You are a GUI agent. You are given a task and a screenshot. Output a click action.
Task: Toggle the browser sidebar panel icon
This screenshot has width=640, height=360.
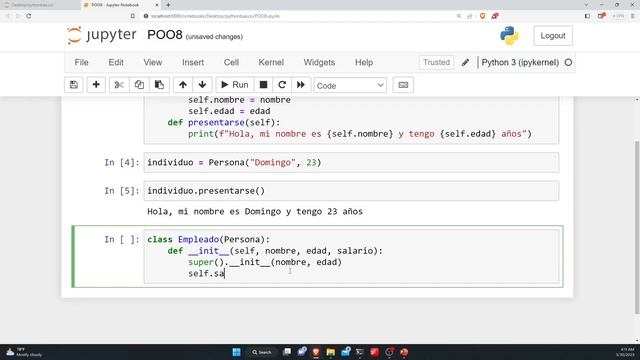[x=587, y=16]
